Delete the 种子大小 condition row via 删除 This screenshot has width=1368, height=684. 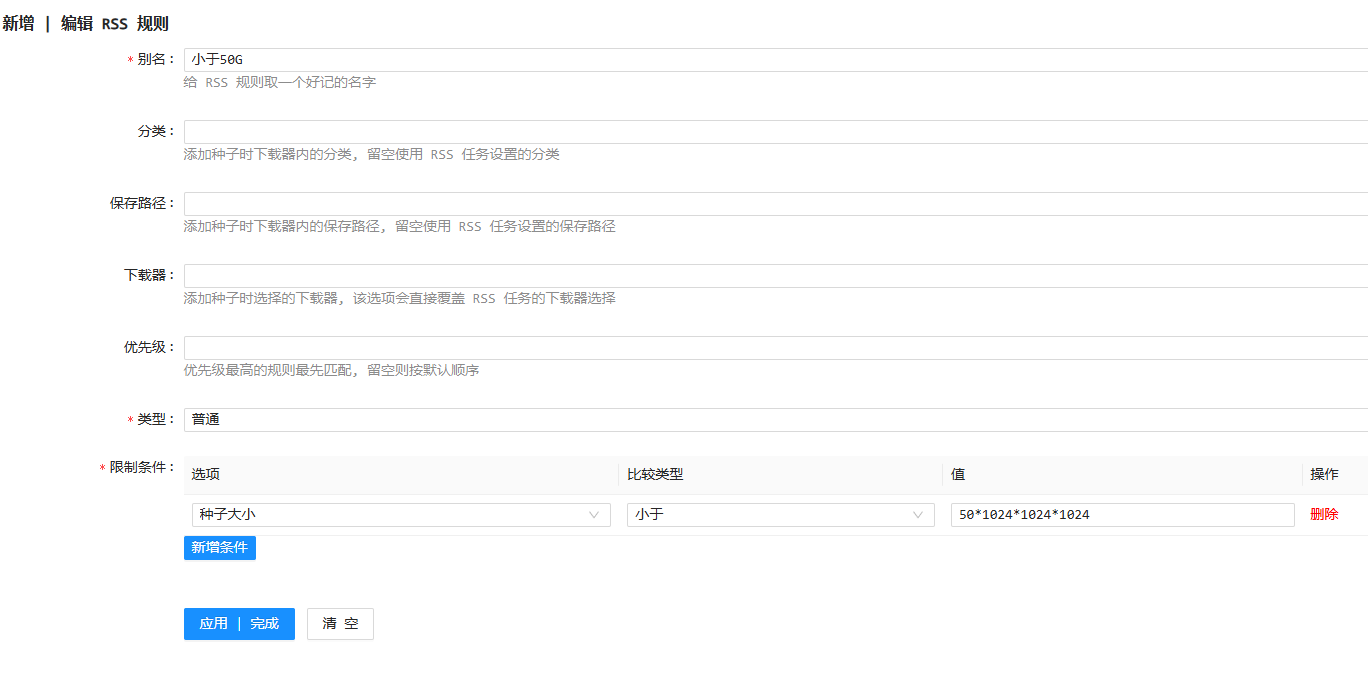click(x=1324, y=515)
